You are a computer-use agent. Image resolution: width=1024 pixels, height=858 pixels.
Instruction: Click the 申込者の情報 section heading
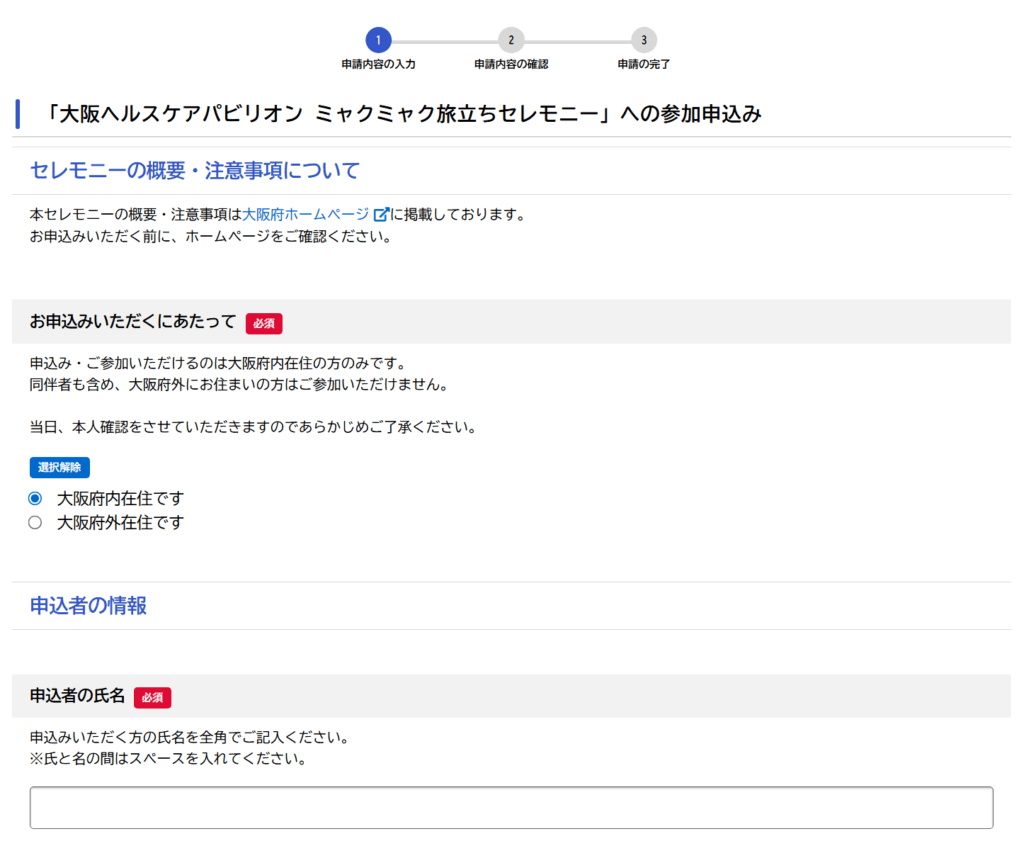[88, 605]
